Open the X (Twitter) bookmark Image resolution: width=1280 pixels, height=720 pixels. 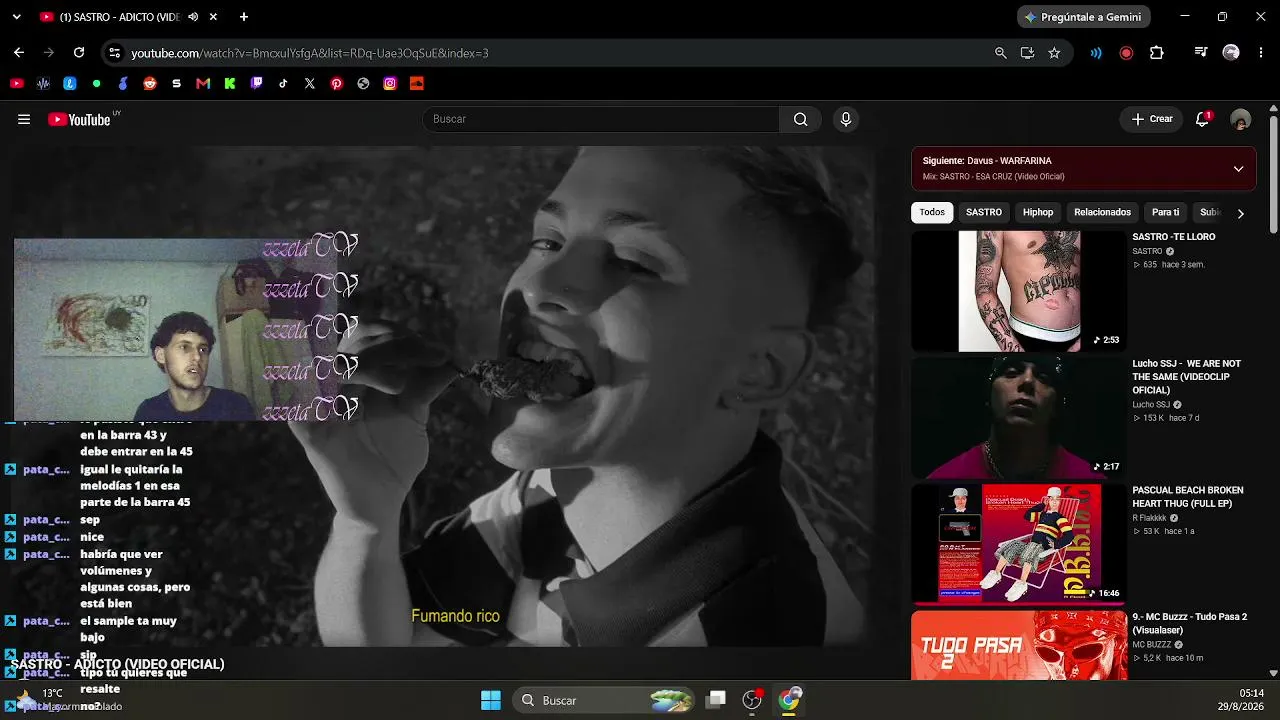[310, 84]
